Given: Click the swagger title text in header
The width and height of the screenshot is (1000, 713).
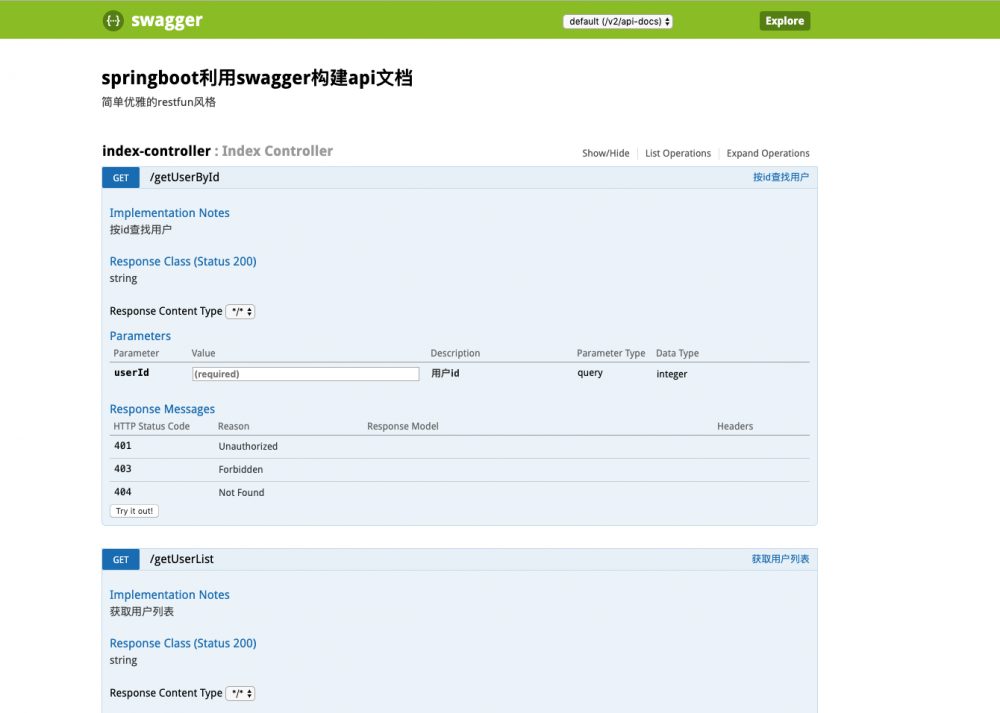Looking at the screenshot, I should [167, 20].
